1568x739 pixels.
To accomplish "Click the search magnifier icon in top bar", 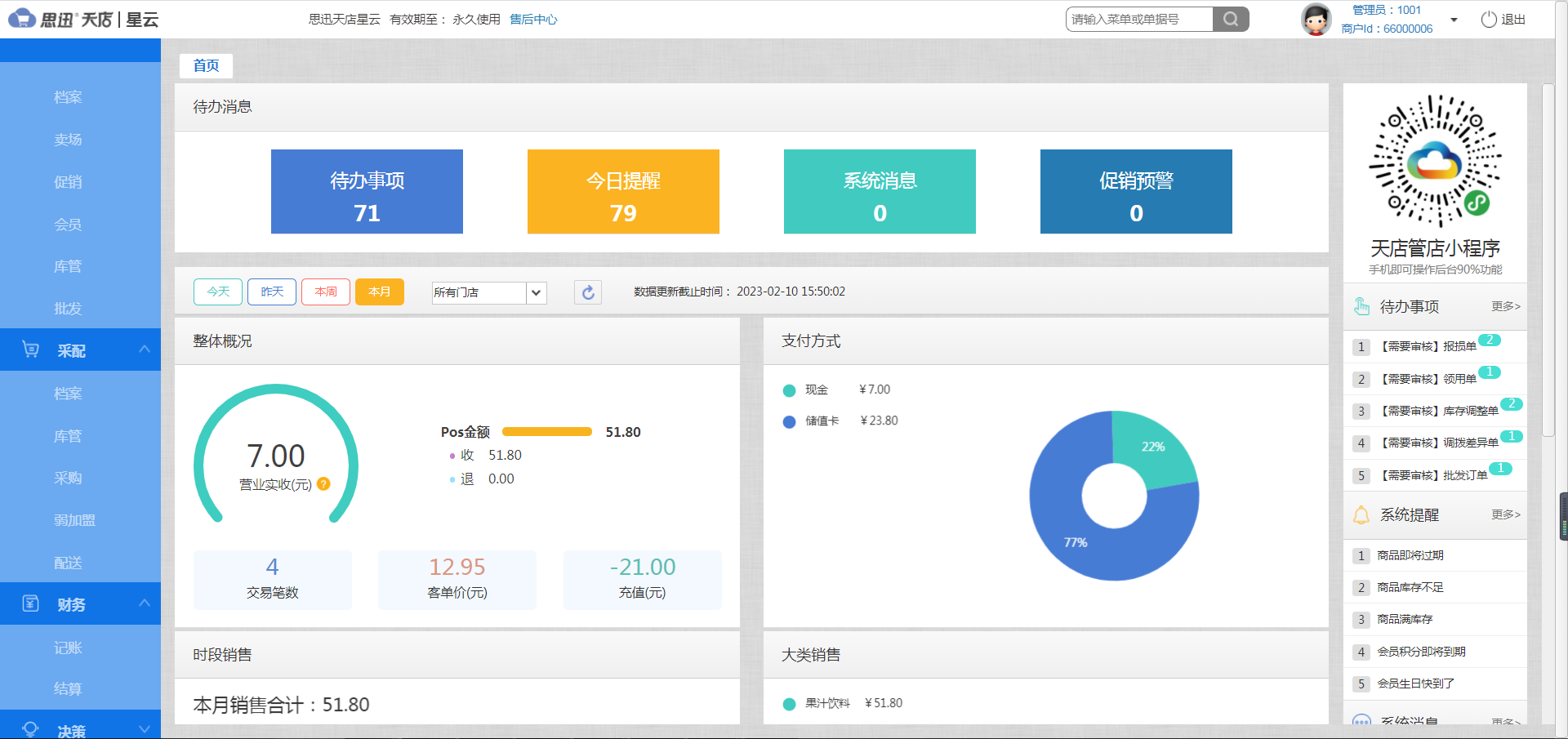I will coord(1230,18).
